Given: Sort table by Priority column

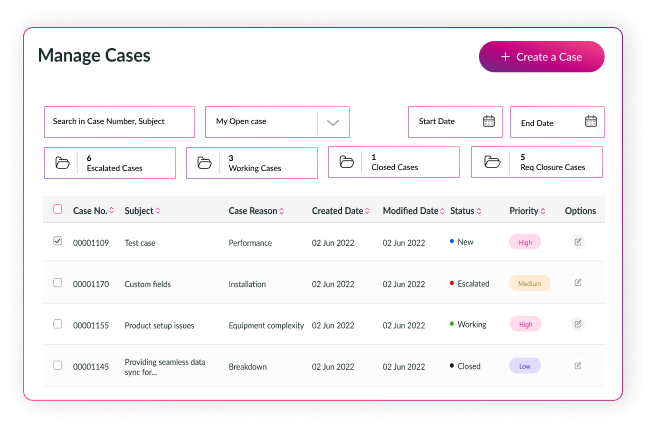Looking at the screenshot, I should pos(529,211).
